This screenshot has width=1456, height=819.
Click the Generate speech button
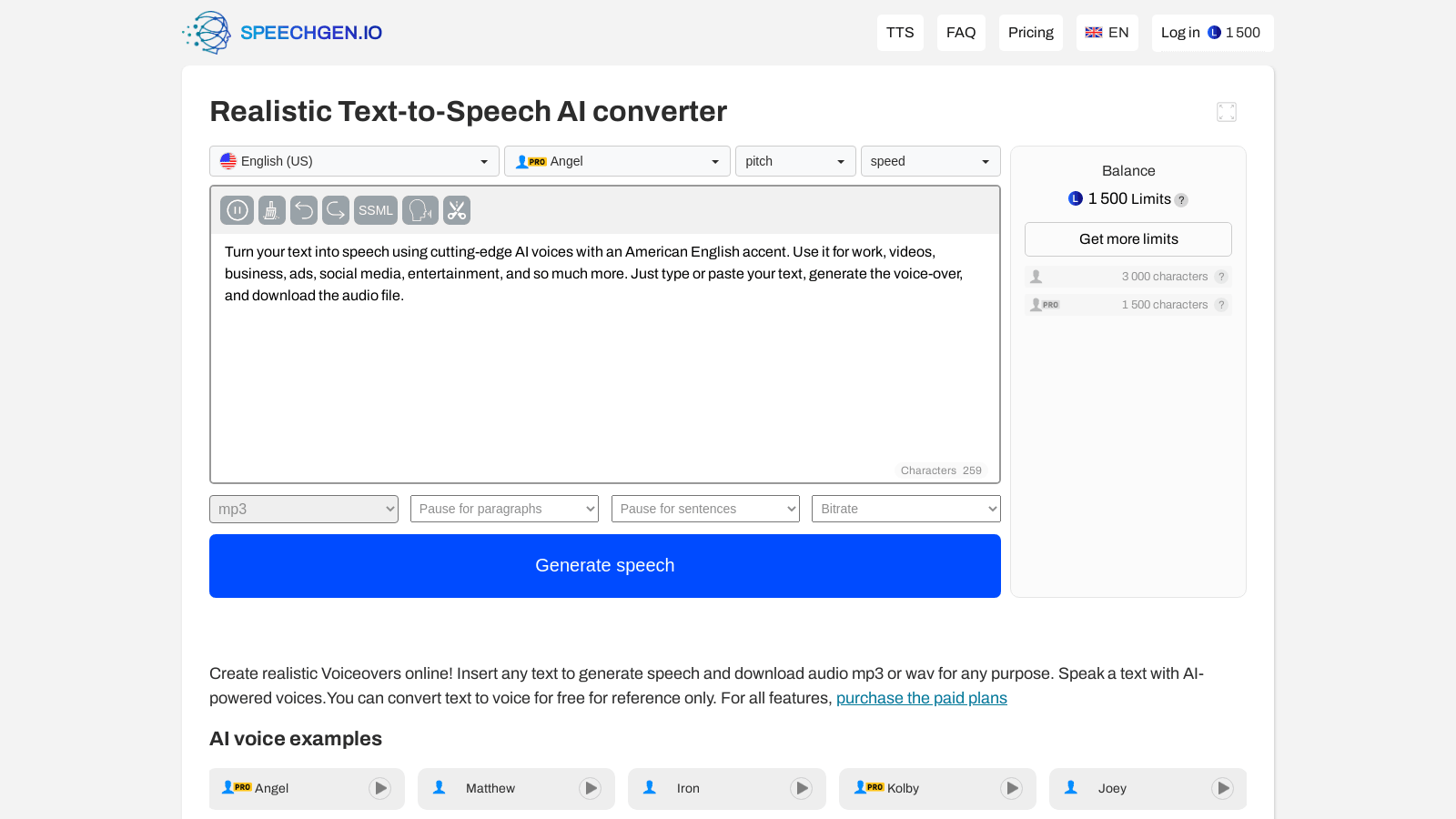[605, 566]
